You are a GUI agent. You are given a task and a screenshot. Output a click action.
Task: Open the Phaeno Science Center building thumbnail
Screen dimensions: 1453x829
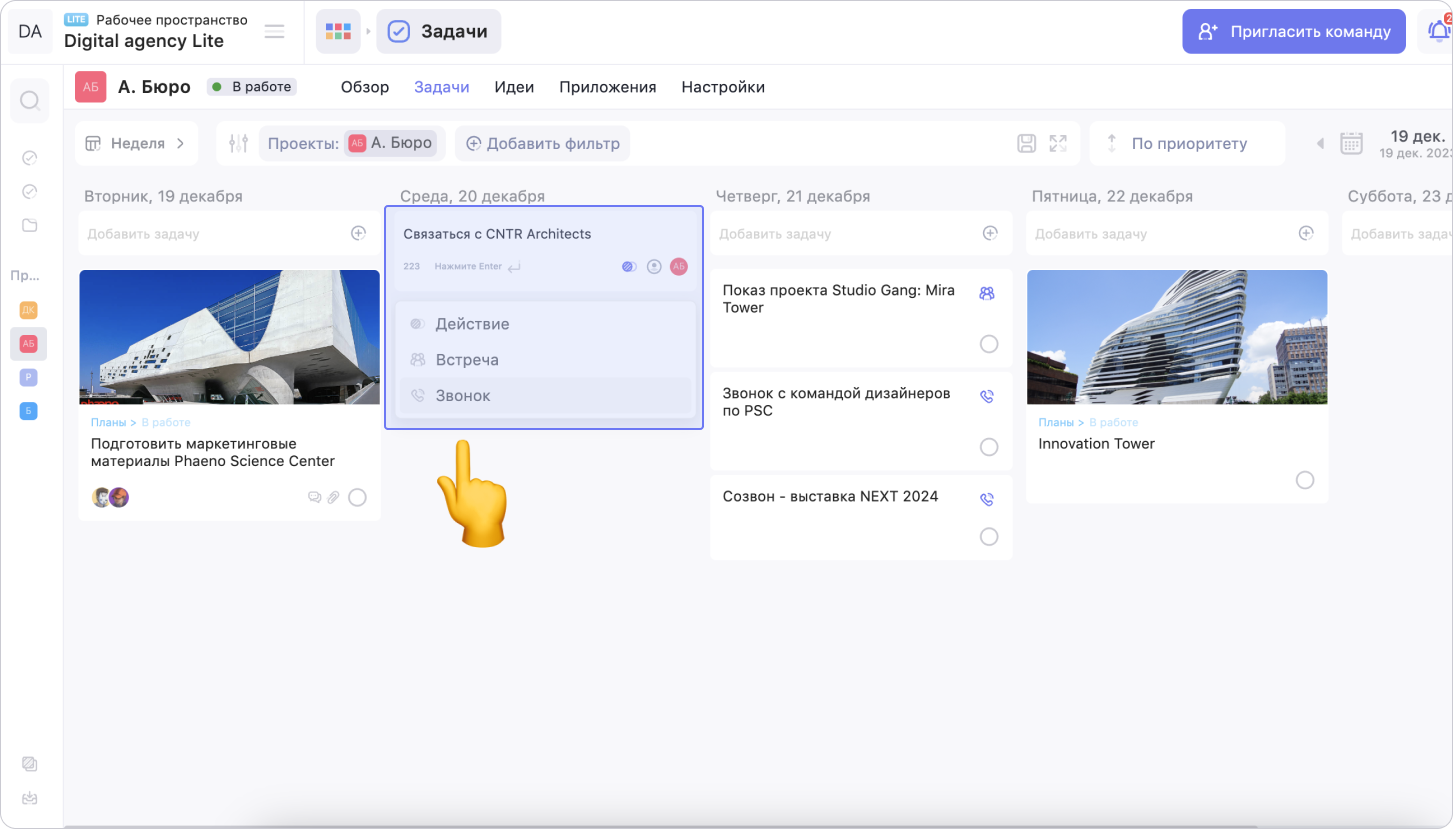[229, 337]
